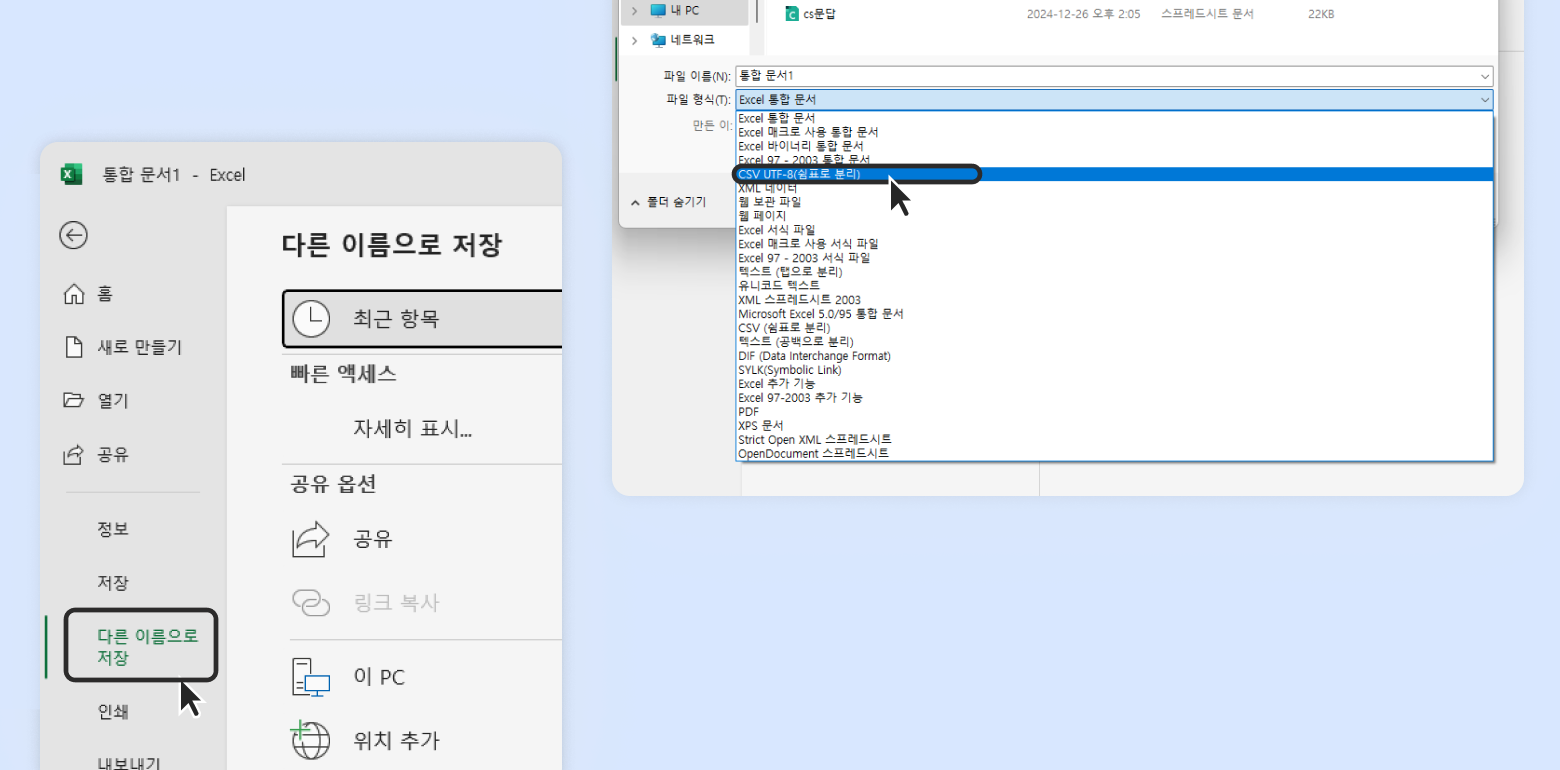Expand the 네트워크 tree node chevron

point(634,40)
